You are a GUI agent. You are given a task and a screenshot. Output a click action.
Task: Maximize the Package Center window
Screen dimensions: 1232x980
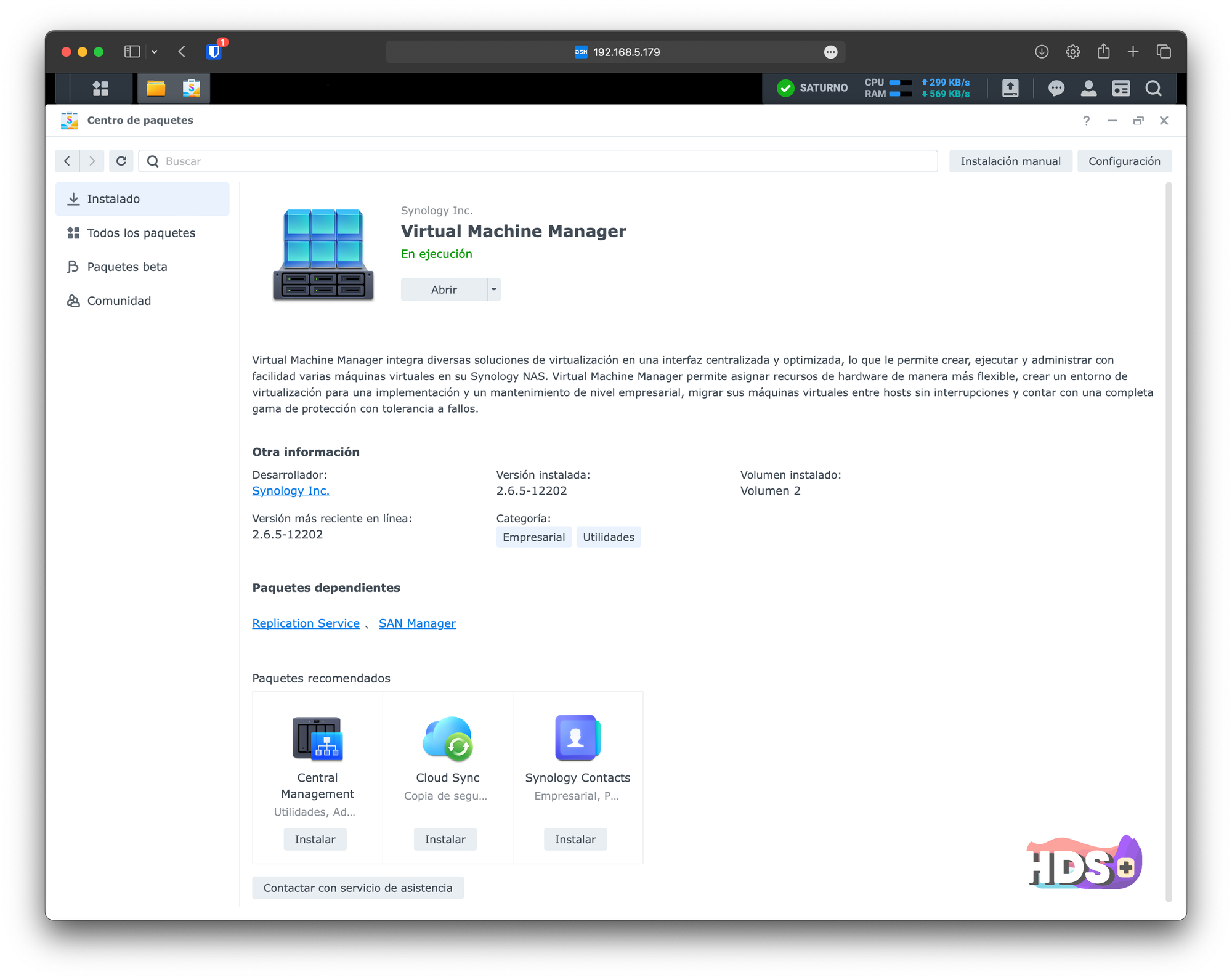(x=1138, y=121)
